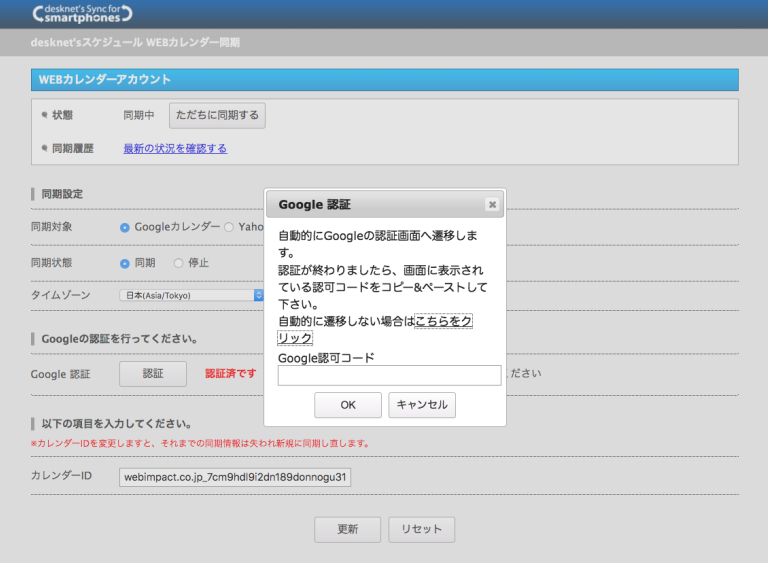Click the 状態 label

click(62, 115)
